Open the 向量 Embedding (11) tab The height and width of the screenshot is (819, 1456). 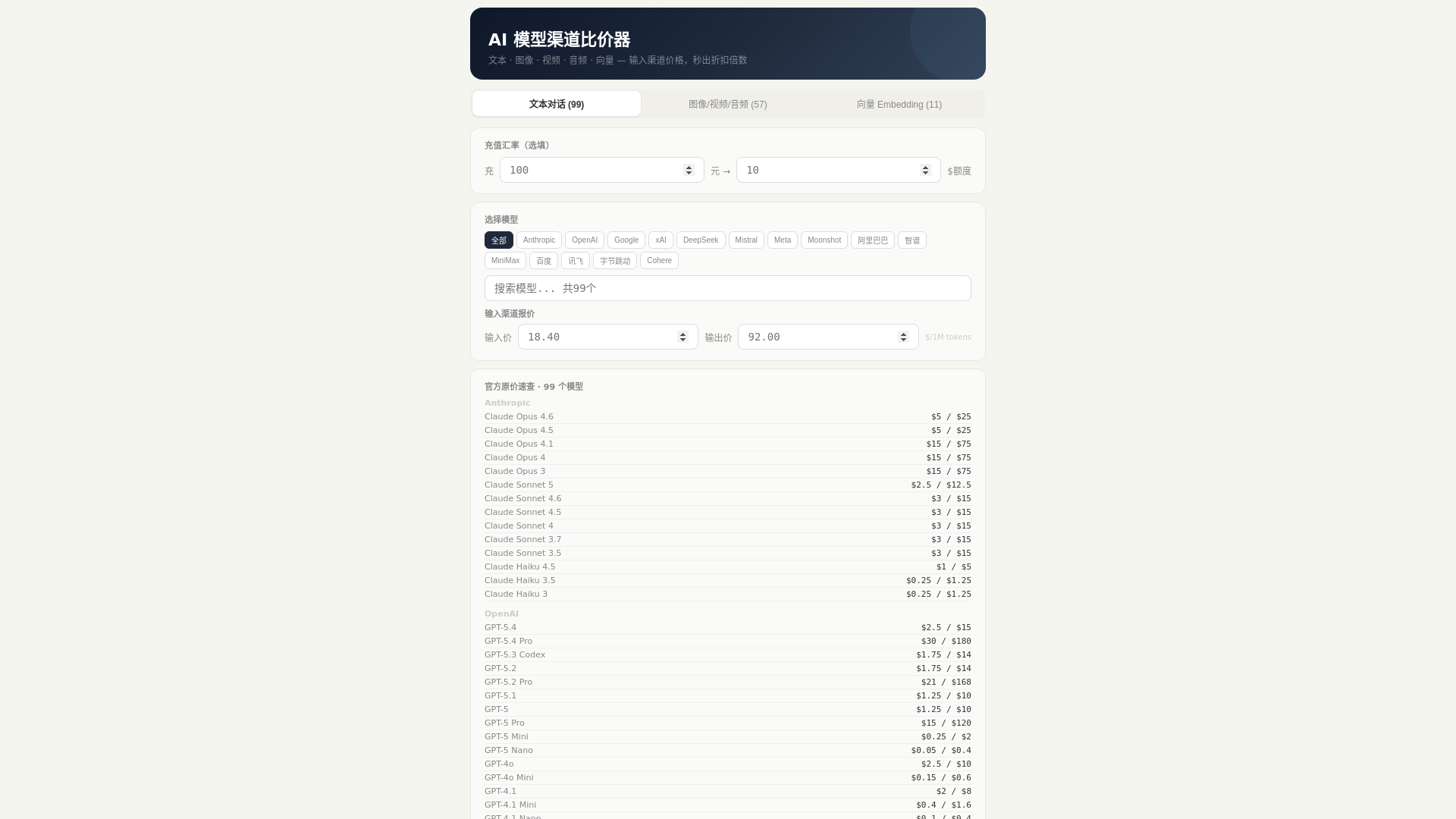tap(899, 104)
